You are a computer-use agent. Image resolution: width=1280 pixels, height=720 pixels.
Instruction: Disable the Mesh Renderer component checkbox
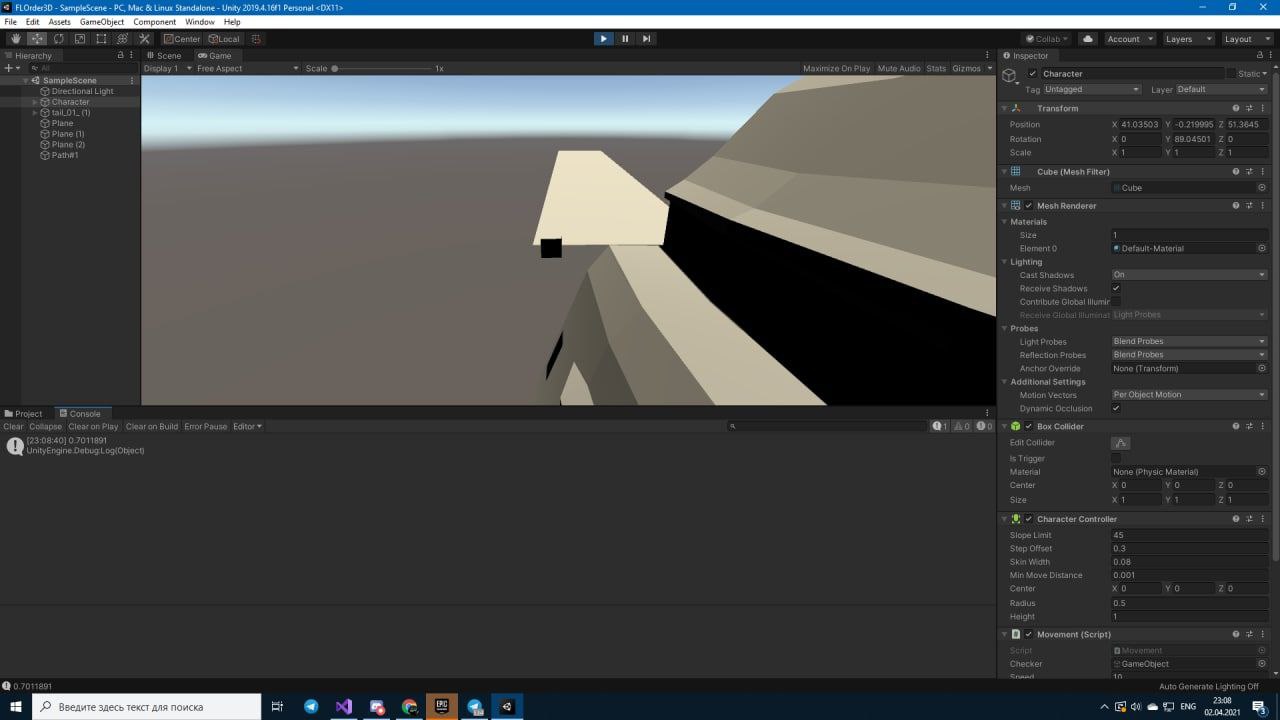(1028, 206)
